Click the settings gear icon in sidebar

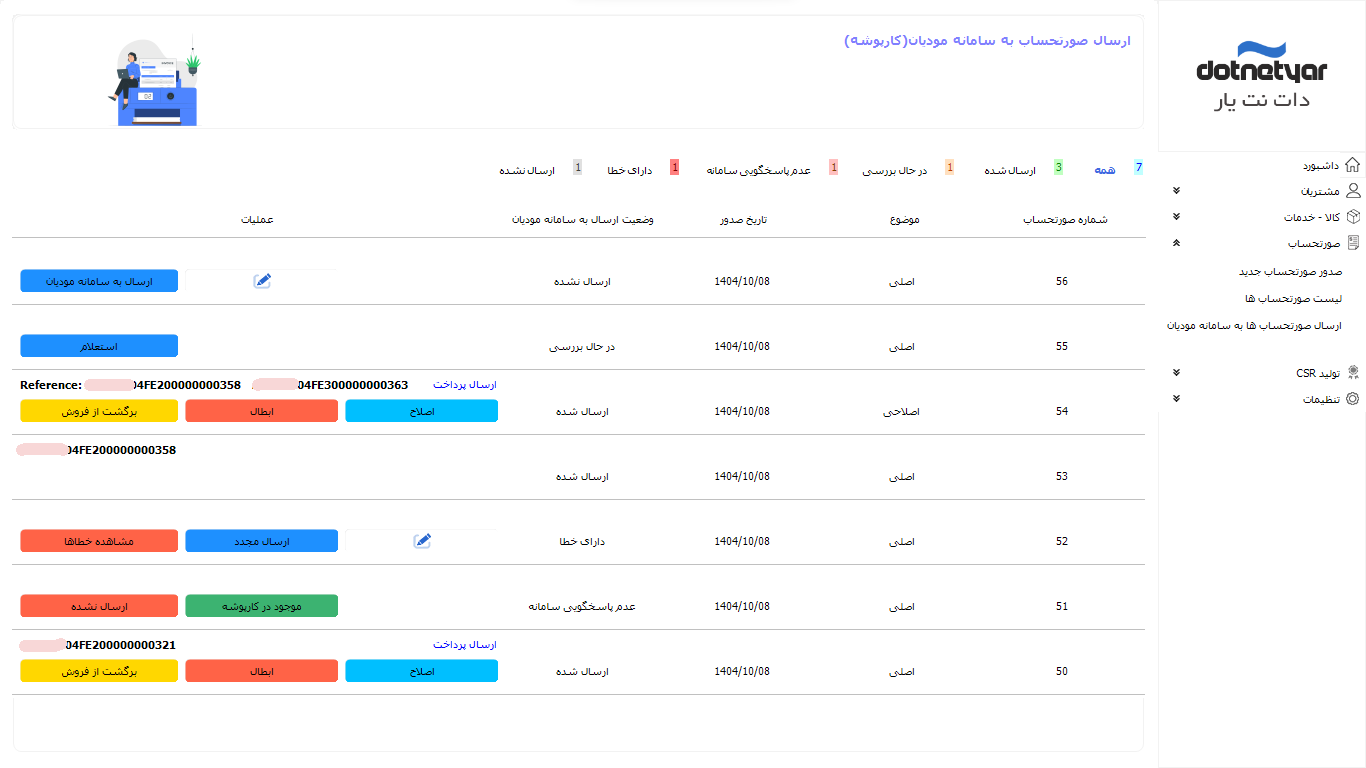1353,399
